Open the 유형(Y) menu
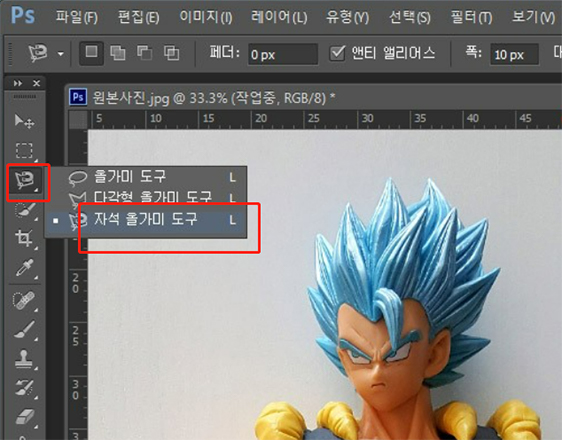 point(347,17)
